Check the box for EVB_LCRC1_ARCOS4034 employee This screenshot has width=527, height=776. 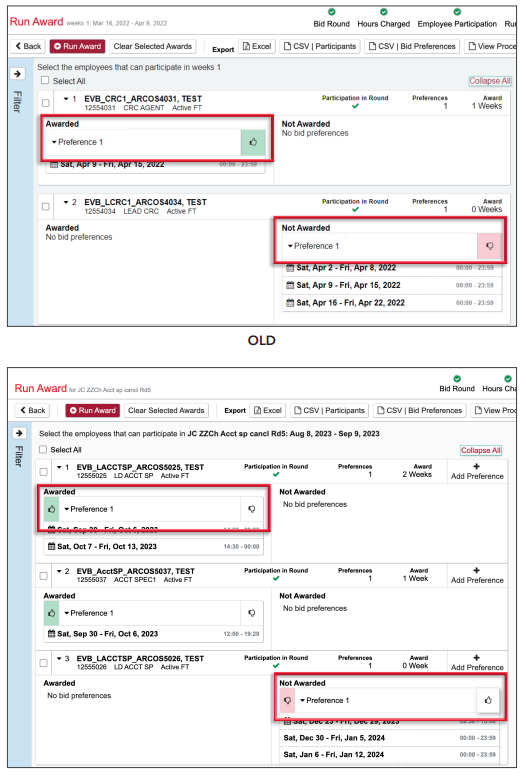pos(46,206)
